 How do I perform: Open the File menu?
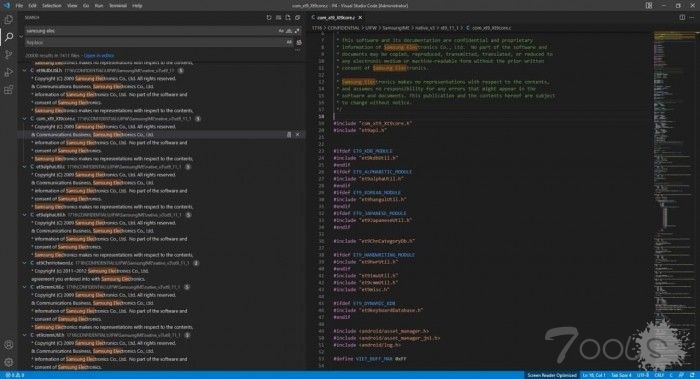(19, 6)
